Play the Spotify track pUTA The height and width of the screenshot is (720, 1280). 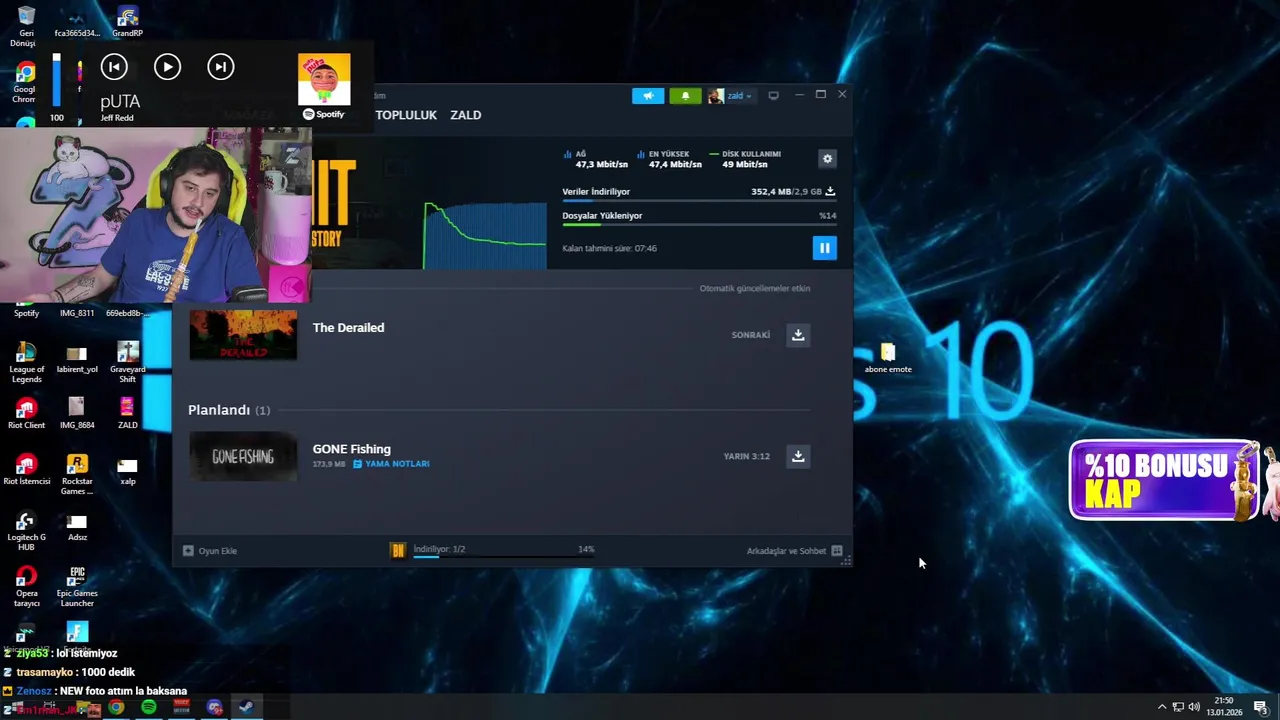point(167,67)
